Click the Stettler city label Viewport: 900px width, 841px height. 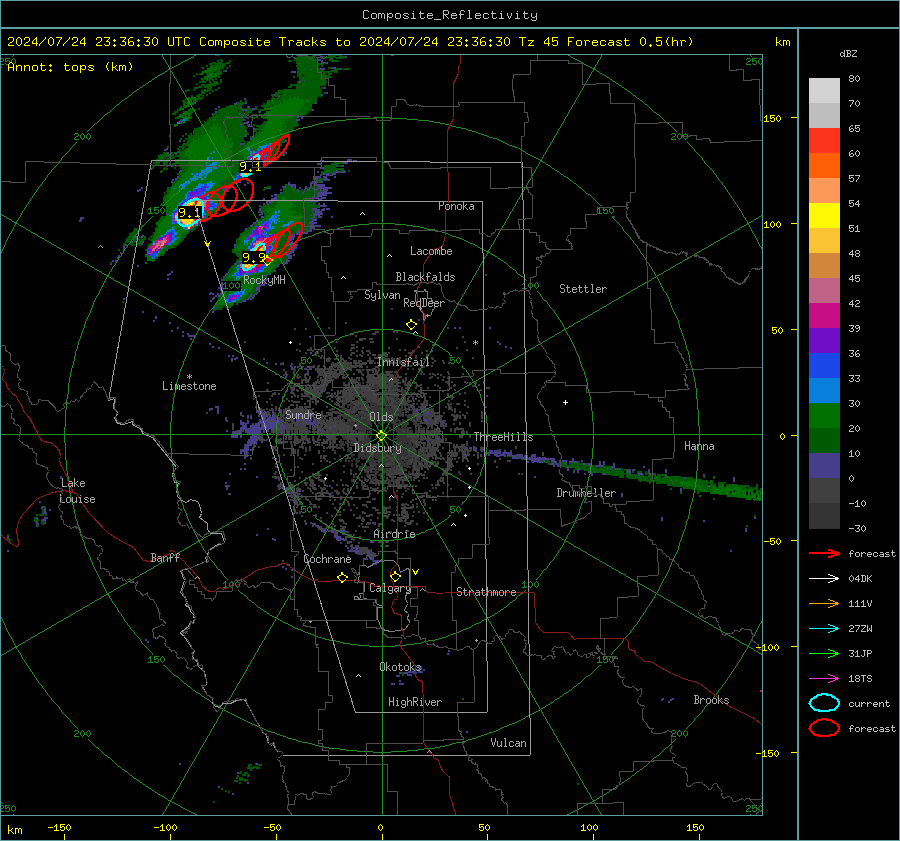pyautogui.click(x=583, y=289)
